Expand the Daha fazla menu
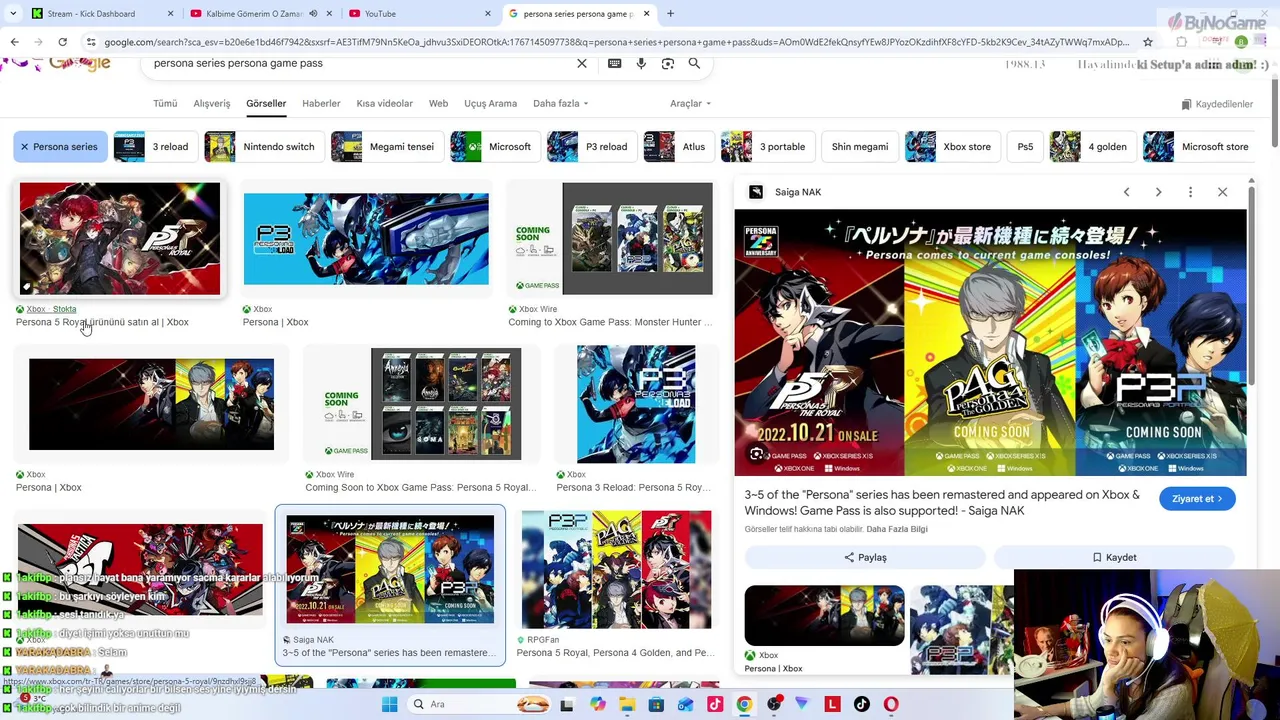Screen dimensions: 1280x720 coord(560,103)
